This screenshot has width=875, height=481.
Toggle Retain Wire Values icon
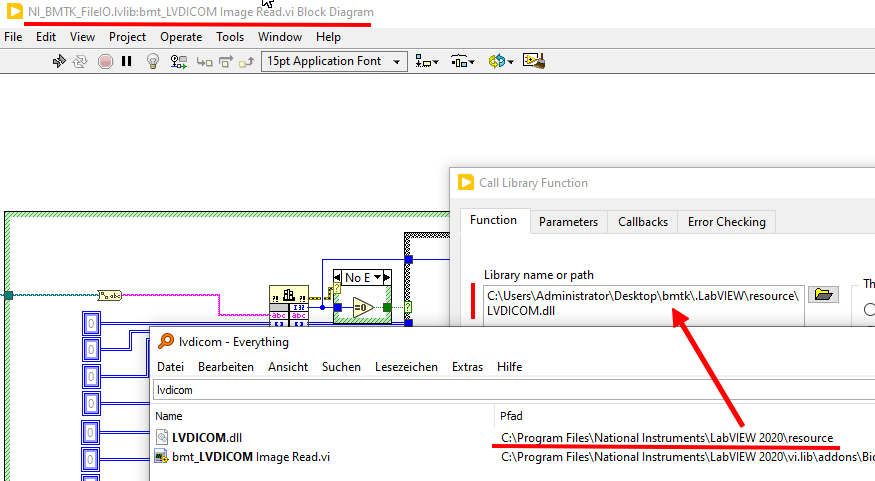[179, 61]
